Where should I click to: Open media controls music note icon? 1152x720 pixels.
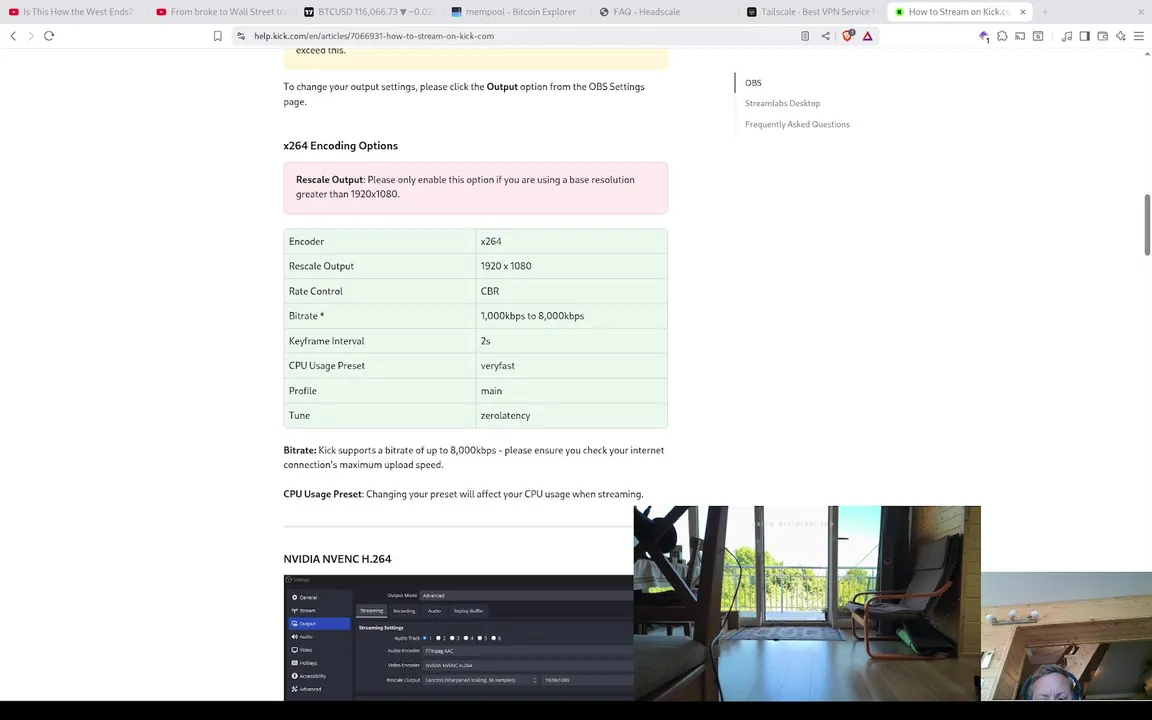pyautogui.click(x=1067, y=36)
